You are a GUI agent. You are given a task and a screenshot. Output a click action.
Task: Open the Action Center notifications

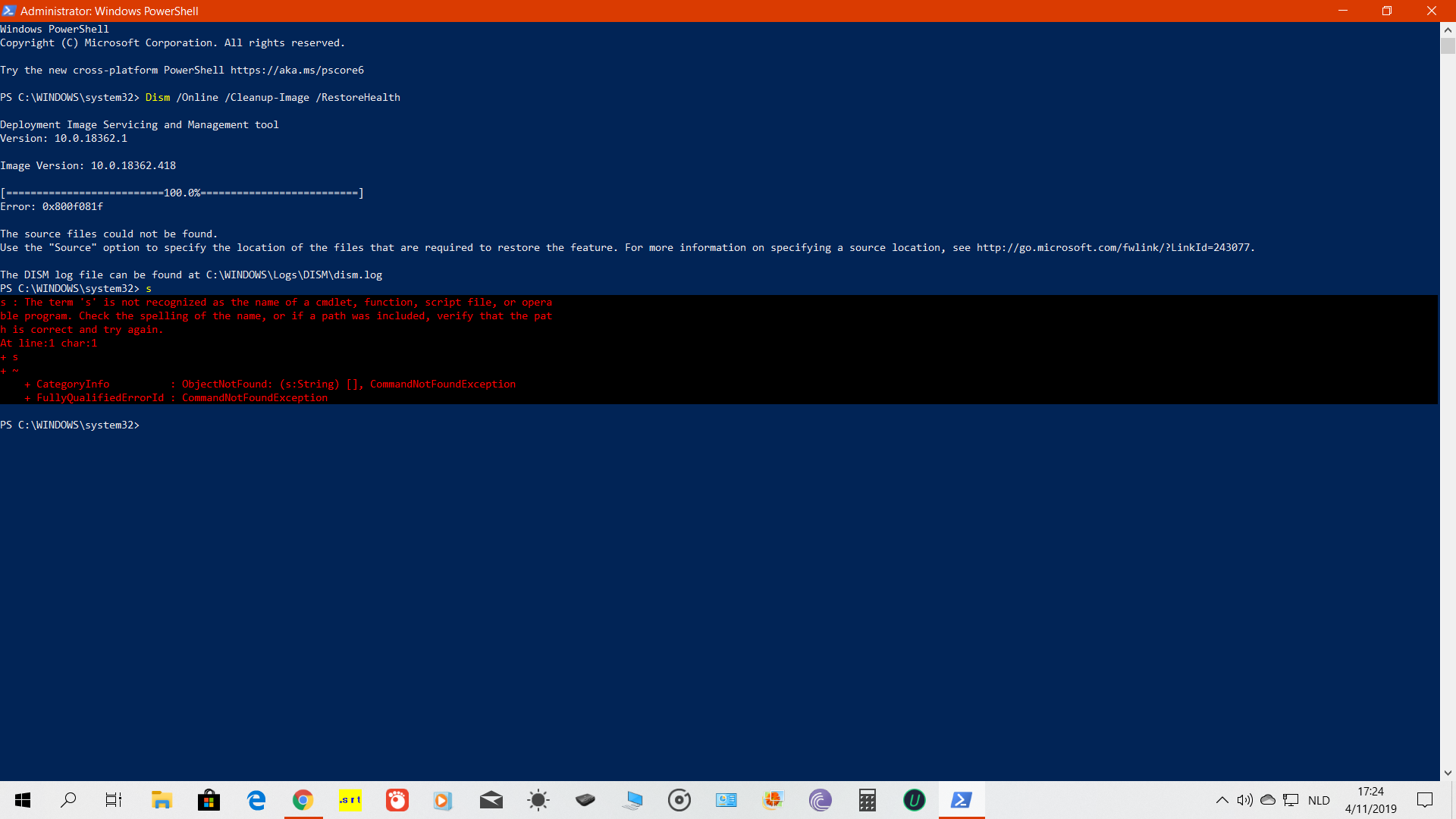(1425, 800)
